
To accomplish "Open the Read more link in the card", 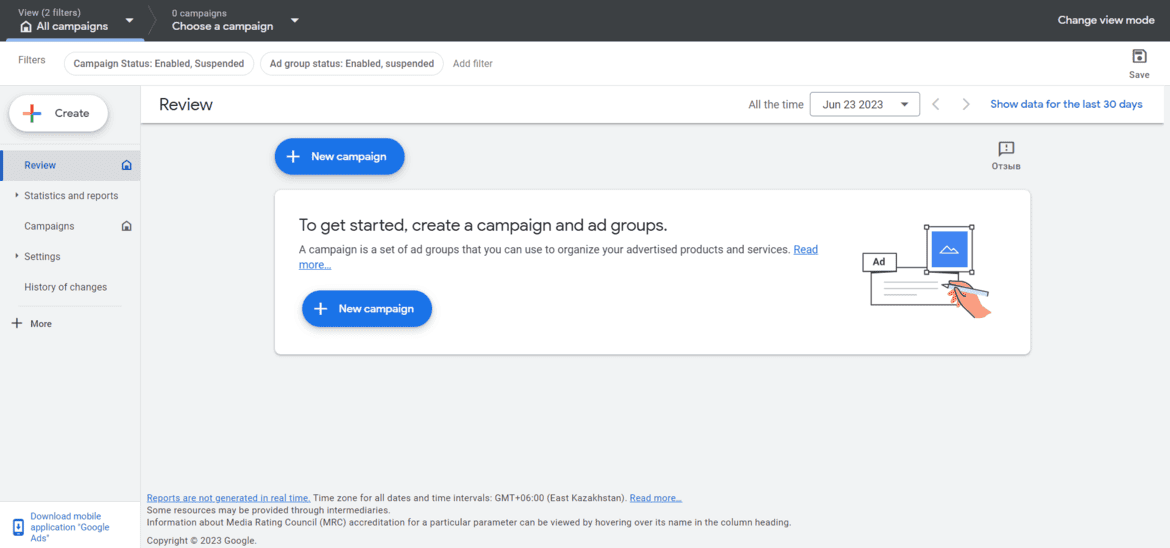I will pos(806,249).
